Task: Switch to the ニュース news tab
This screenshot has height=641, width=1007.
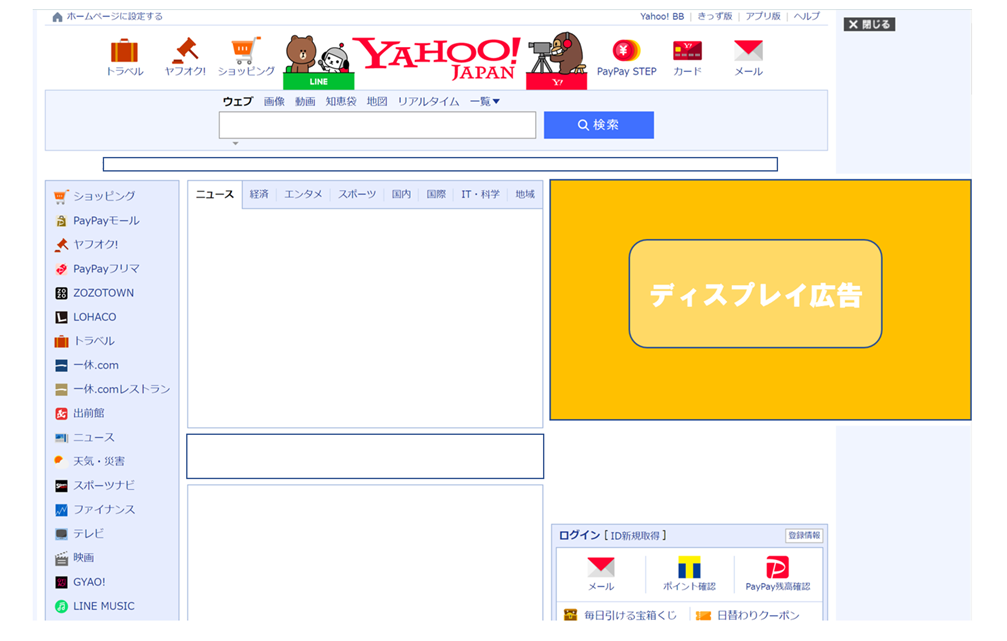Action: coord(215,195)
